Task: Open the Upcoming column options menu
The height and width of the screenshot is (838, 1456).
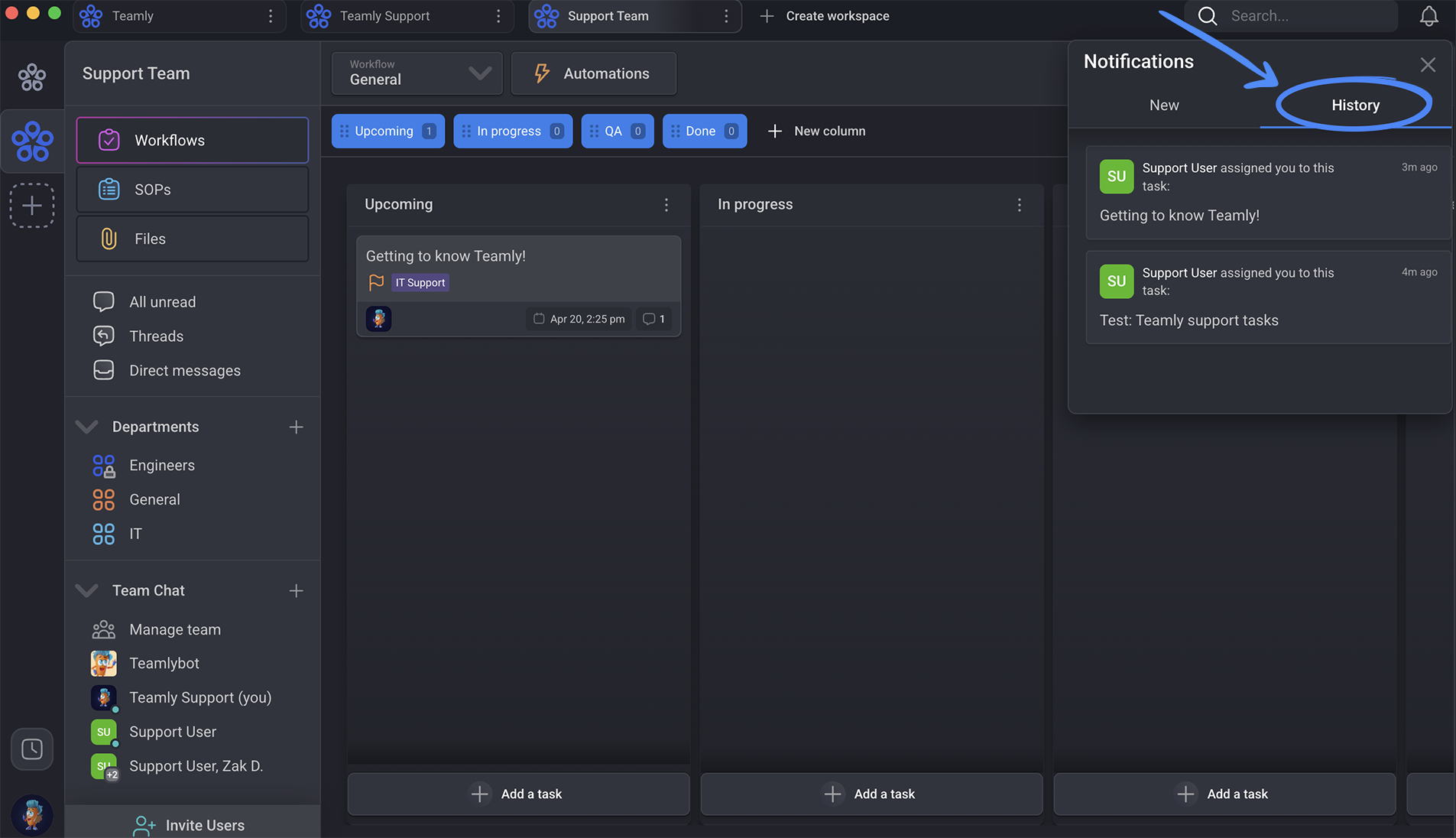Action: [666, 205]
